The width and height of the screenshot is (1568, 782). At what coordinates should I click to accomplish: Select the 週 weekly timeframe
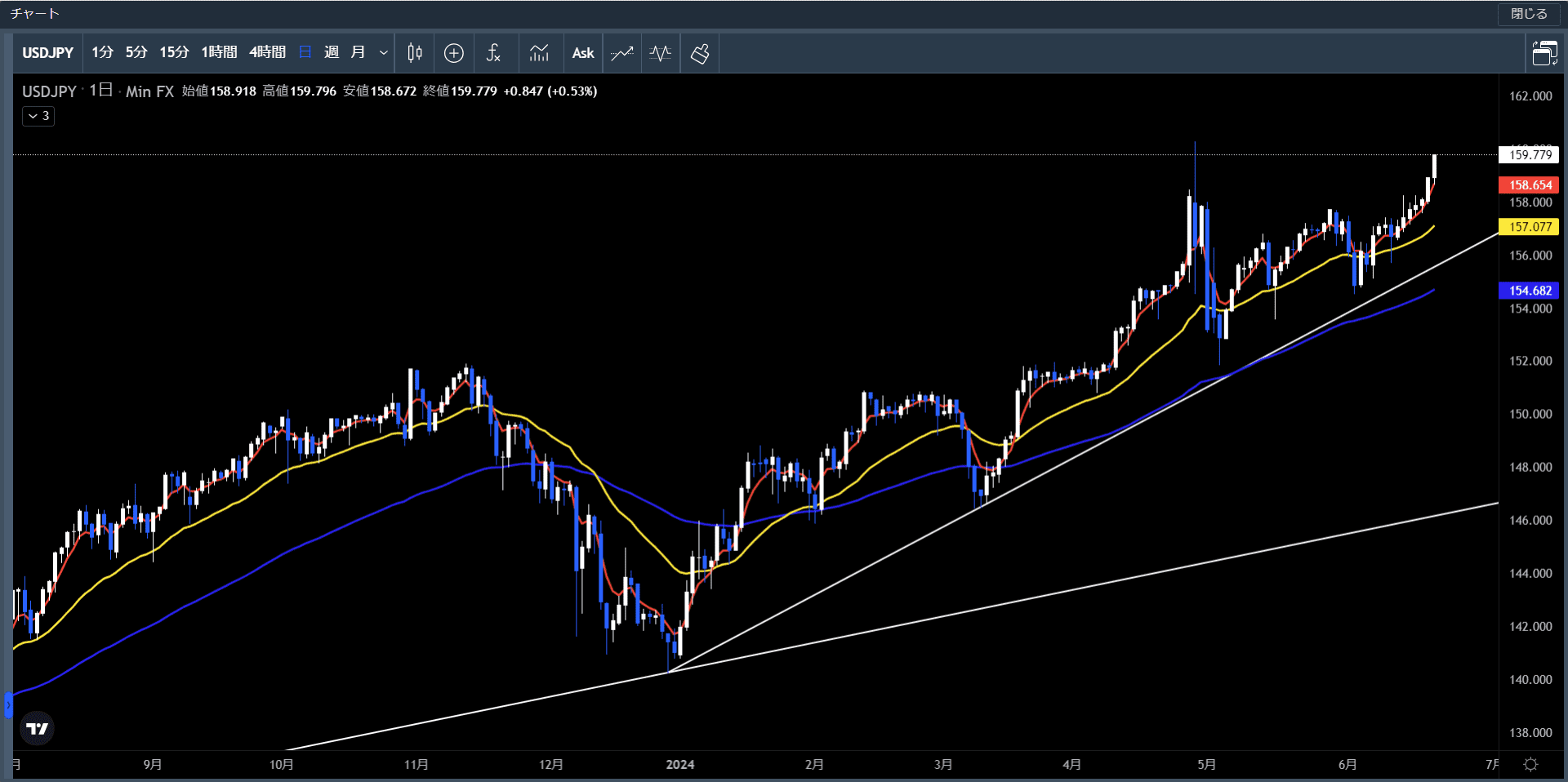point(332,53)
